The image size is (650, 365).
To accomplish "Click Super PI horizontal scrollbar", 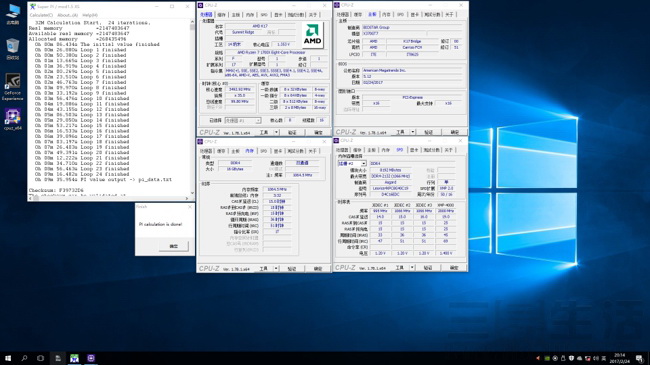I will (x=109, y=198).
